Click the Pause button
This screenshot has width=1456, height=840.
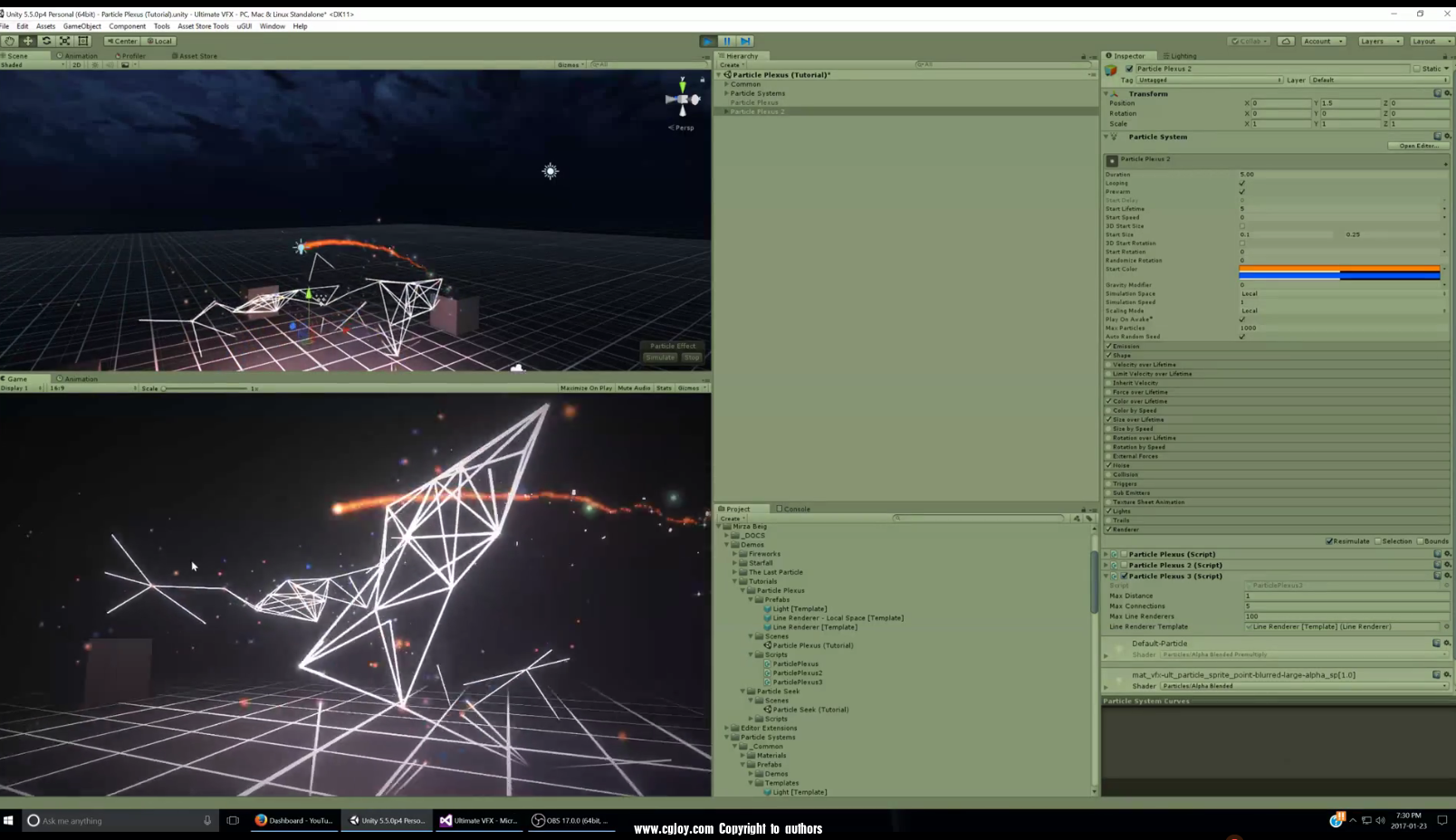point(727,41)
